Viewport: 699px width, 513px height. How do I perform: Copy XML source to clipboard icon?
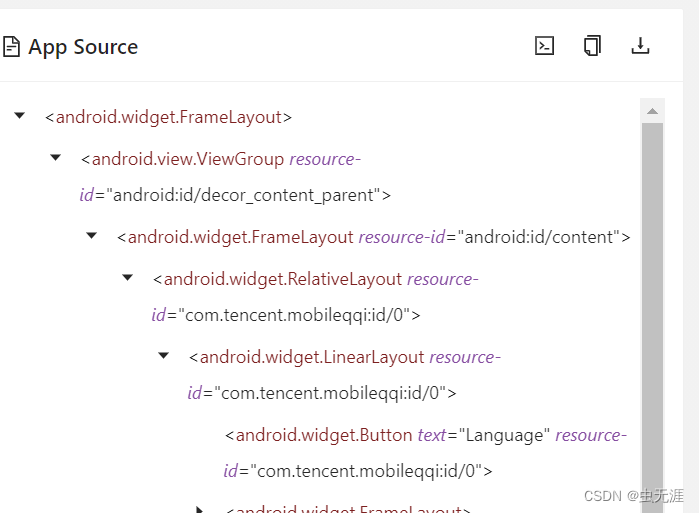coord(592,46)
